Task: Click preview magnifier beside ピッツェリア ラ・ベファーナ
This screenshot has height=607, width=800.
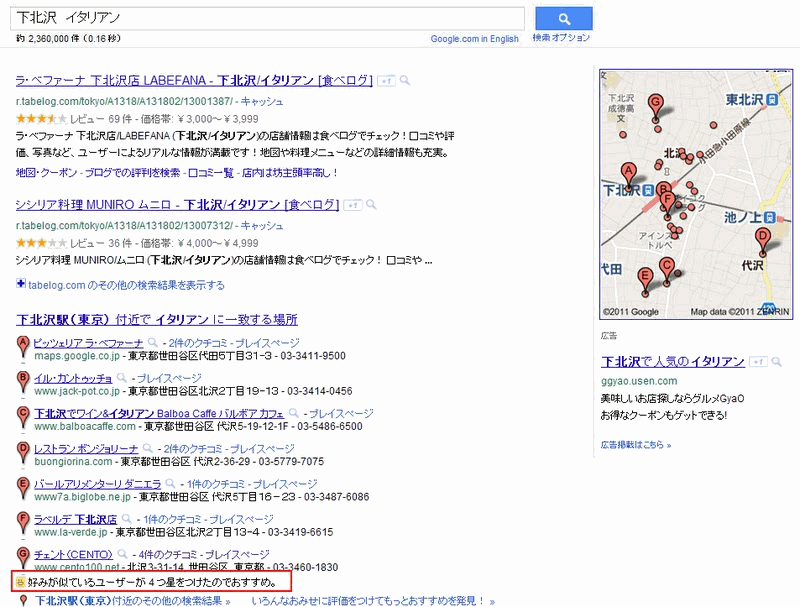Action: point(153,342)
